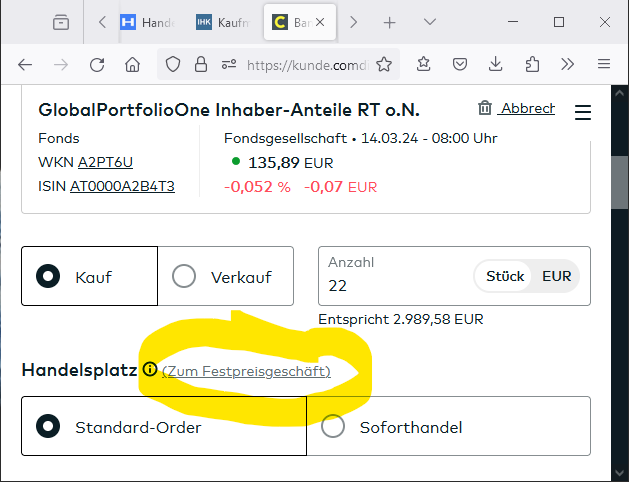Screen dimensions: 629x482
Task: Go to the browser home page
Action: [x=132, y=65]
